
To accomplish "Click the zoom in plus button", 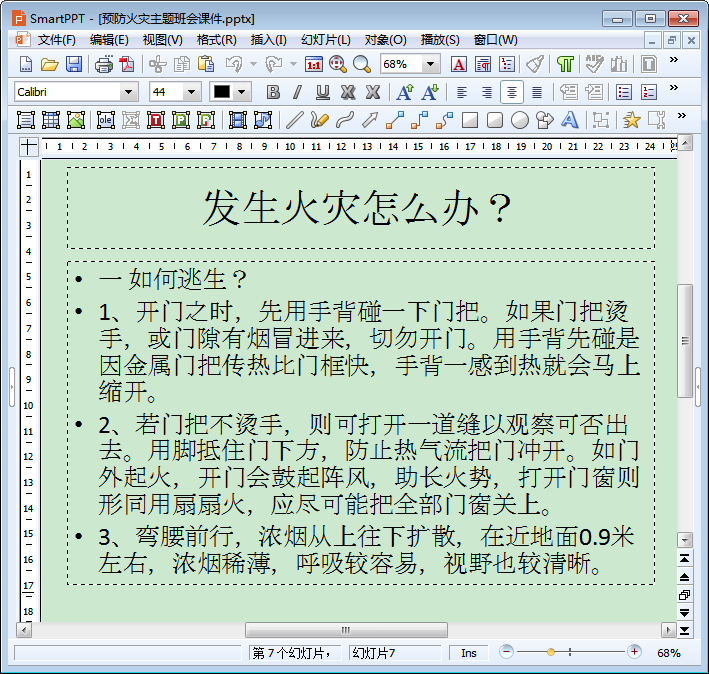I will tap(634, 652).
